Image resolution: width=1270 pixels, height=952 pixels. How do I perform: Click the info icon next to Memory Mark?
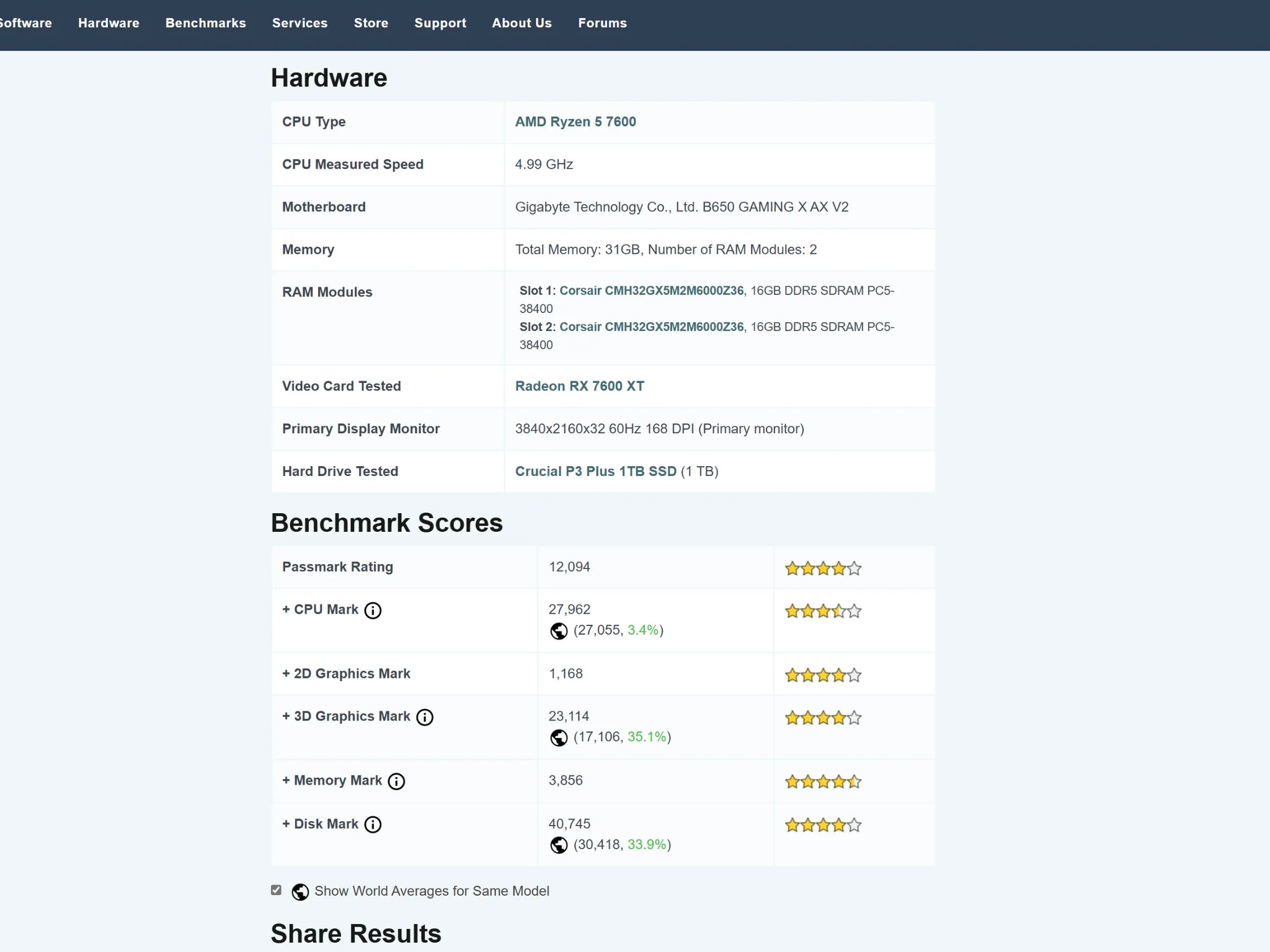(396, 782)
